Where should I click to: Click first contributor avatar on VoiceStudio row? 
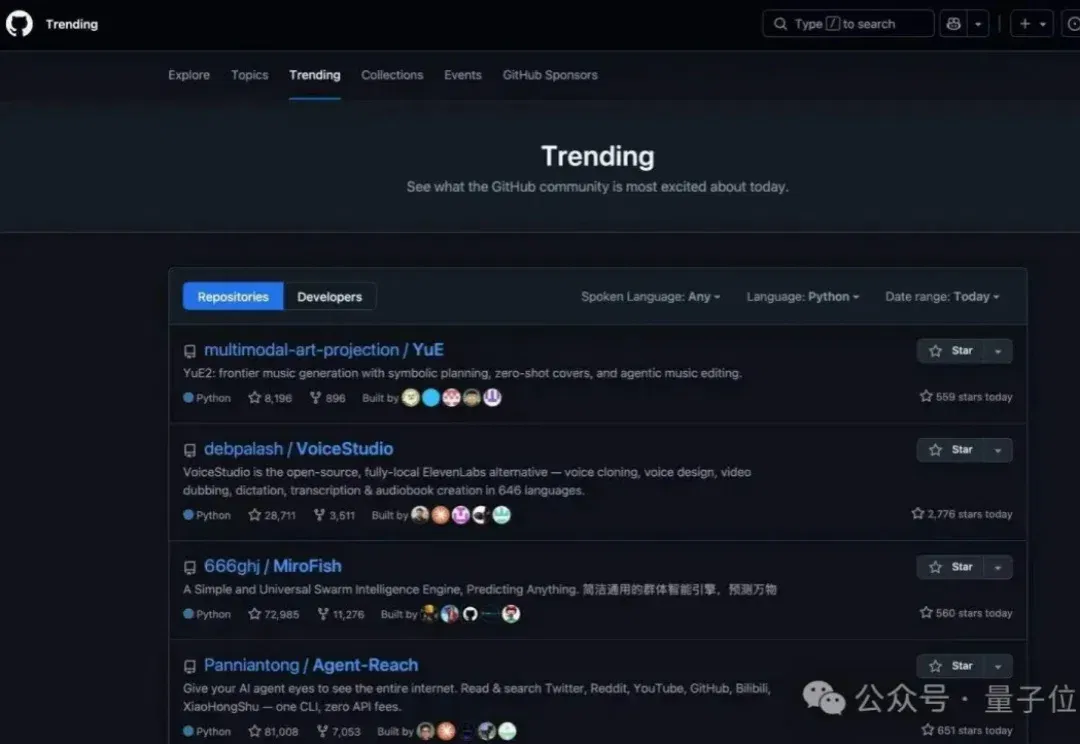[419, 515]
